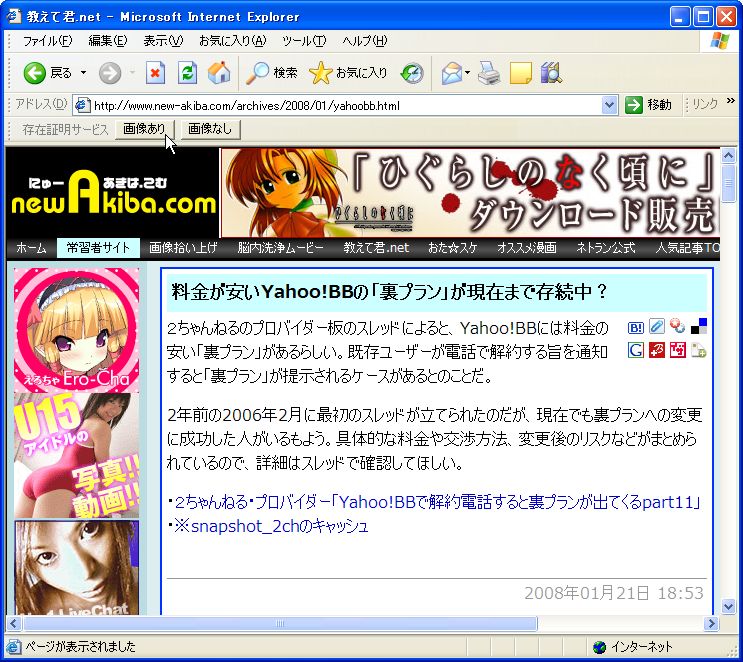Open the 2ちゃんねる・プロバイダー thread link
743x662 pixels.
[x=437, y=502]
